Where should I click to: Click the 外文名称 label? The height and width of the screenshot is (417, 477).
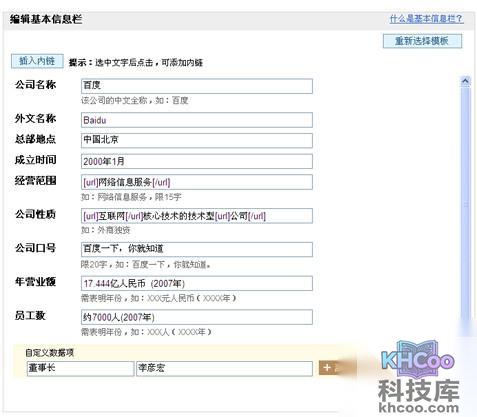tap(35, 118)
